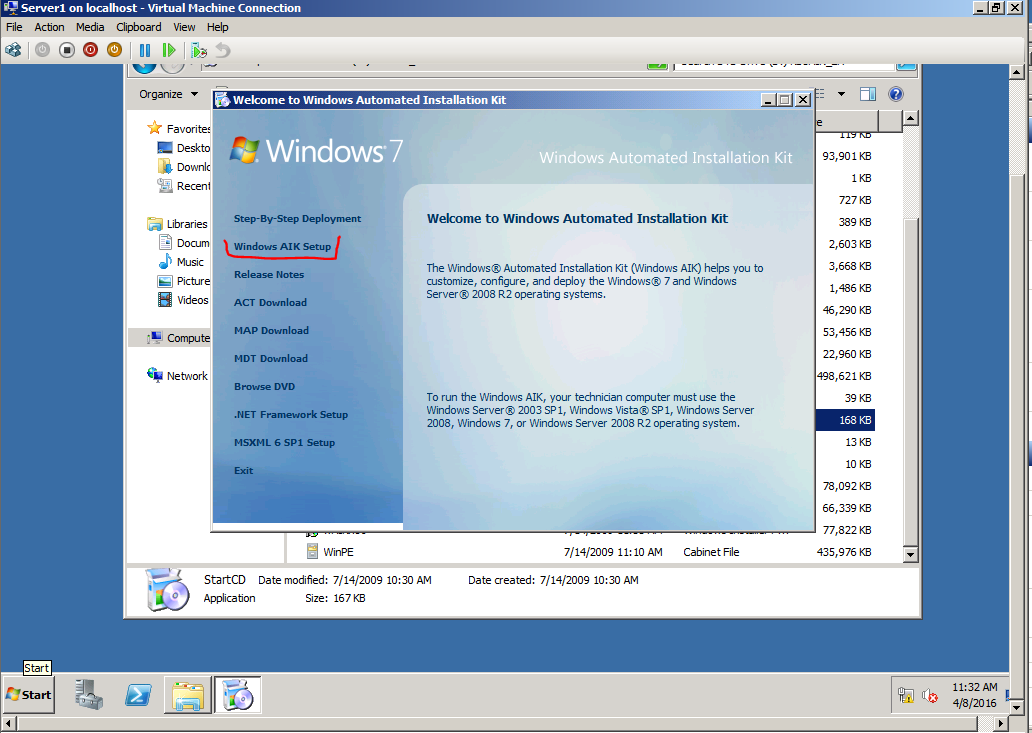1032x733 pixels.
Task: Start MSXML 6 SP1 Setup
Action: coord(284,442)
